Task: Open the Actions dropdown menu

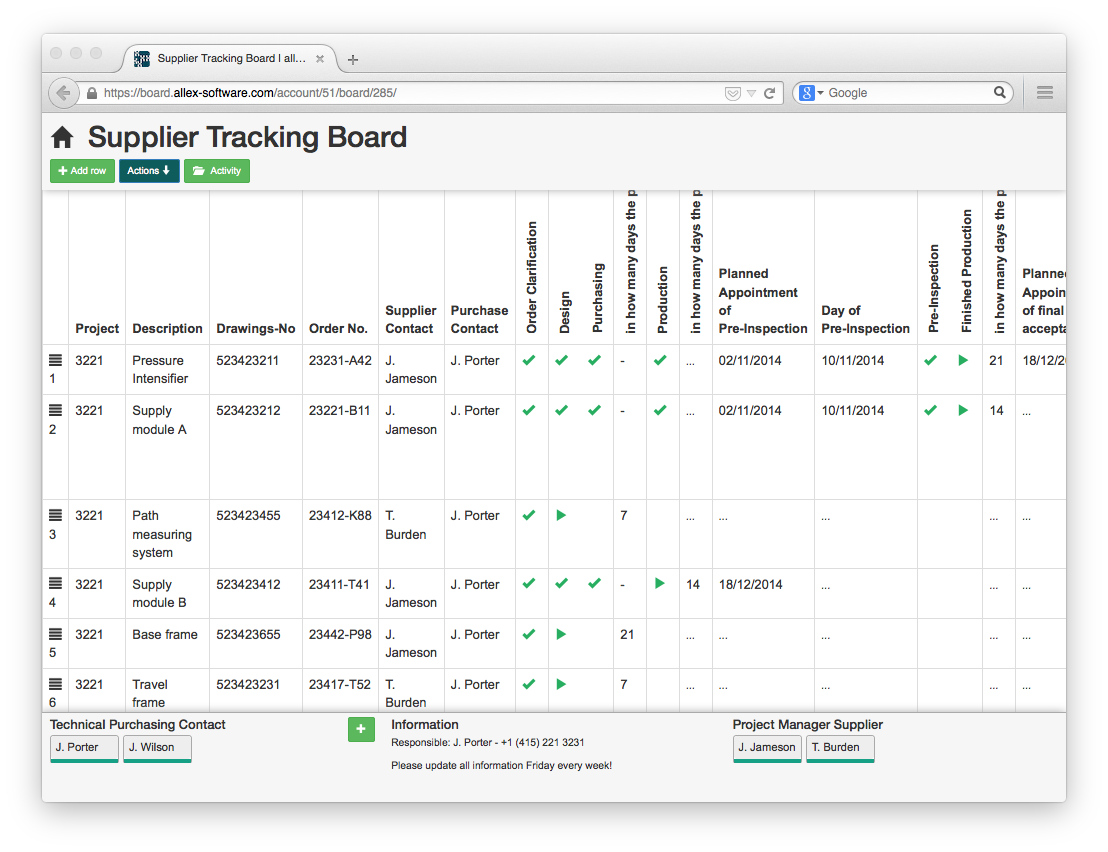Action: point(149,171)
